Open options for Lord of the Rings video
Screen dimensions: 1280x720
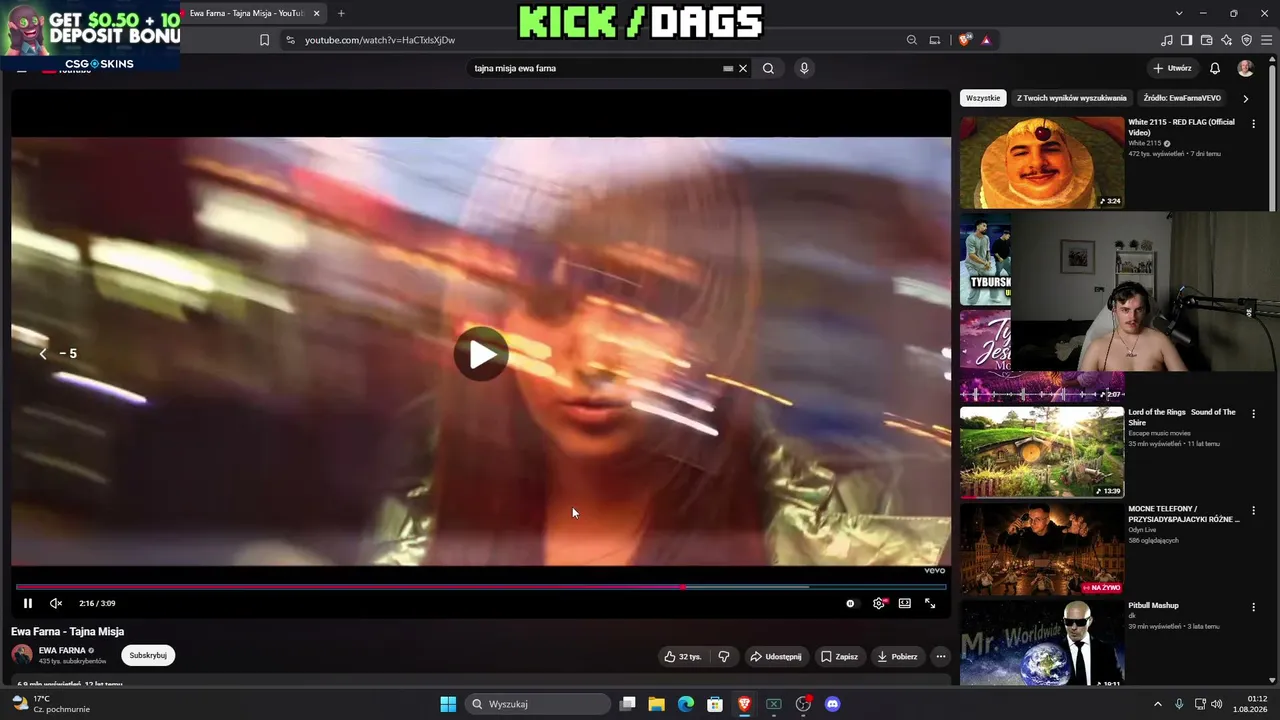click(x=1253, y=414)
